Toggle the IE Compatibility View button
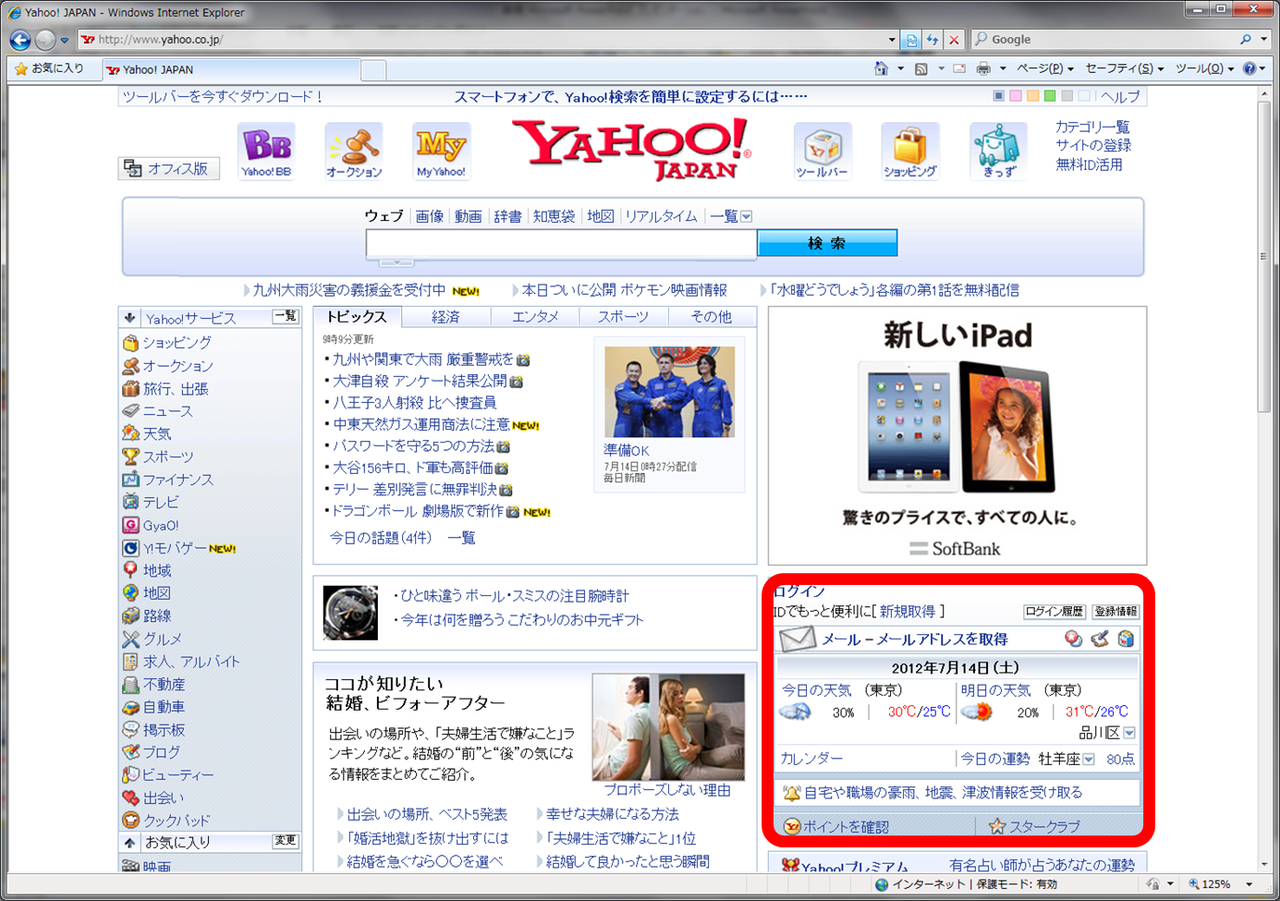Screen dimensions: 1280x901 911,40
